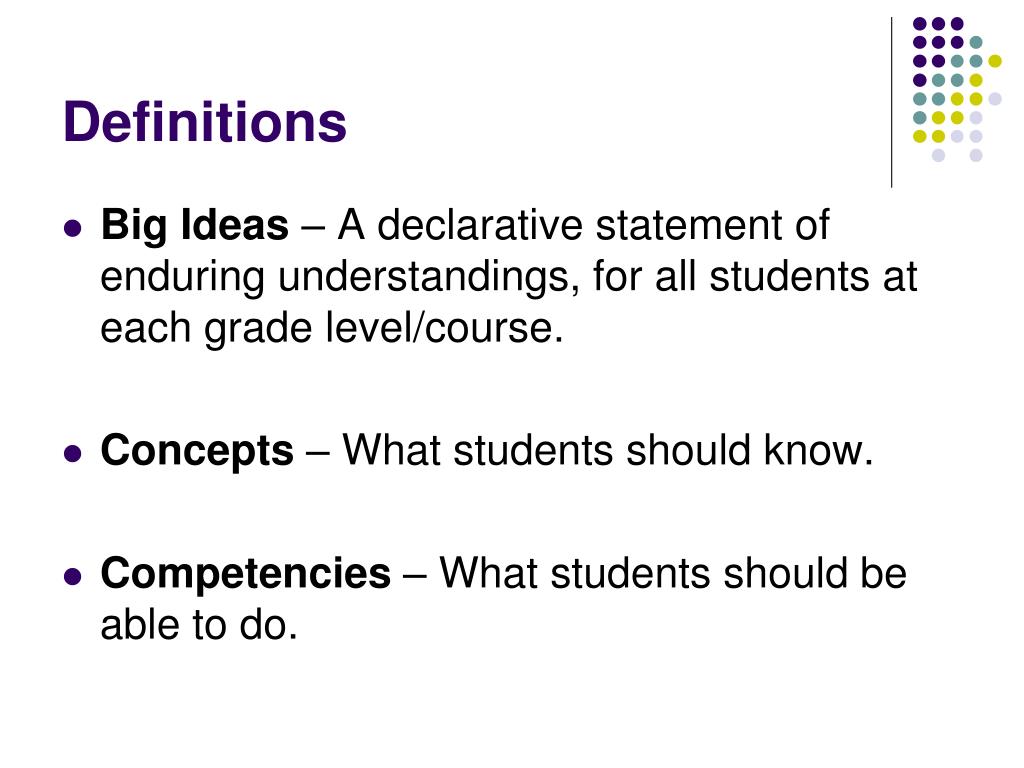1024x768 pixels.
Task: Click the bottom-right lavender dot in decoration
Action: tap(976, 155)
